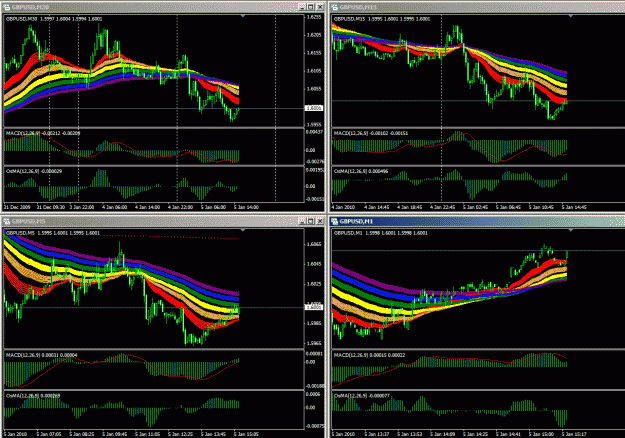Click the chart shift triangle in M1 chart
The height and width of the screenshot is (438, 625).
(x=571, y=230)
